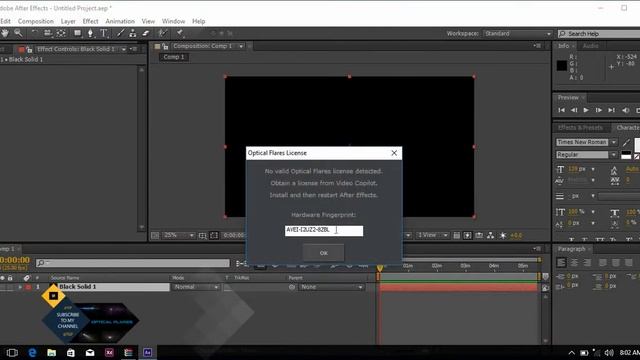Screen dimensions: 640x360
Task: Click the comp flowchart icon in viewer
Action: (x=490, y=236)
